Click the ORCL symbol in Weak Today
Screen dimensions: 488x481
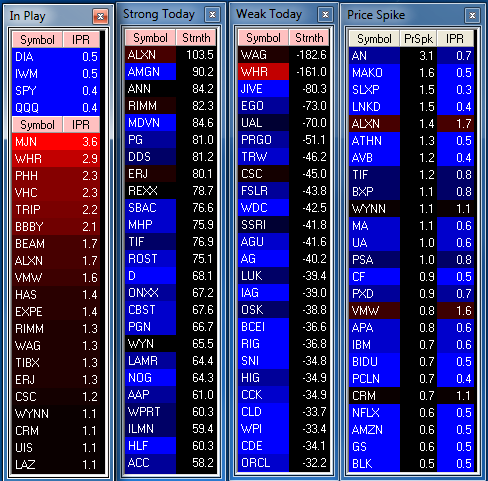tap(256, 463)
